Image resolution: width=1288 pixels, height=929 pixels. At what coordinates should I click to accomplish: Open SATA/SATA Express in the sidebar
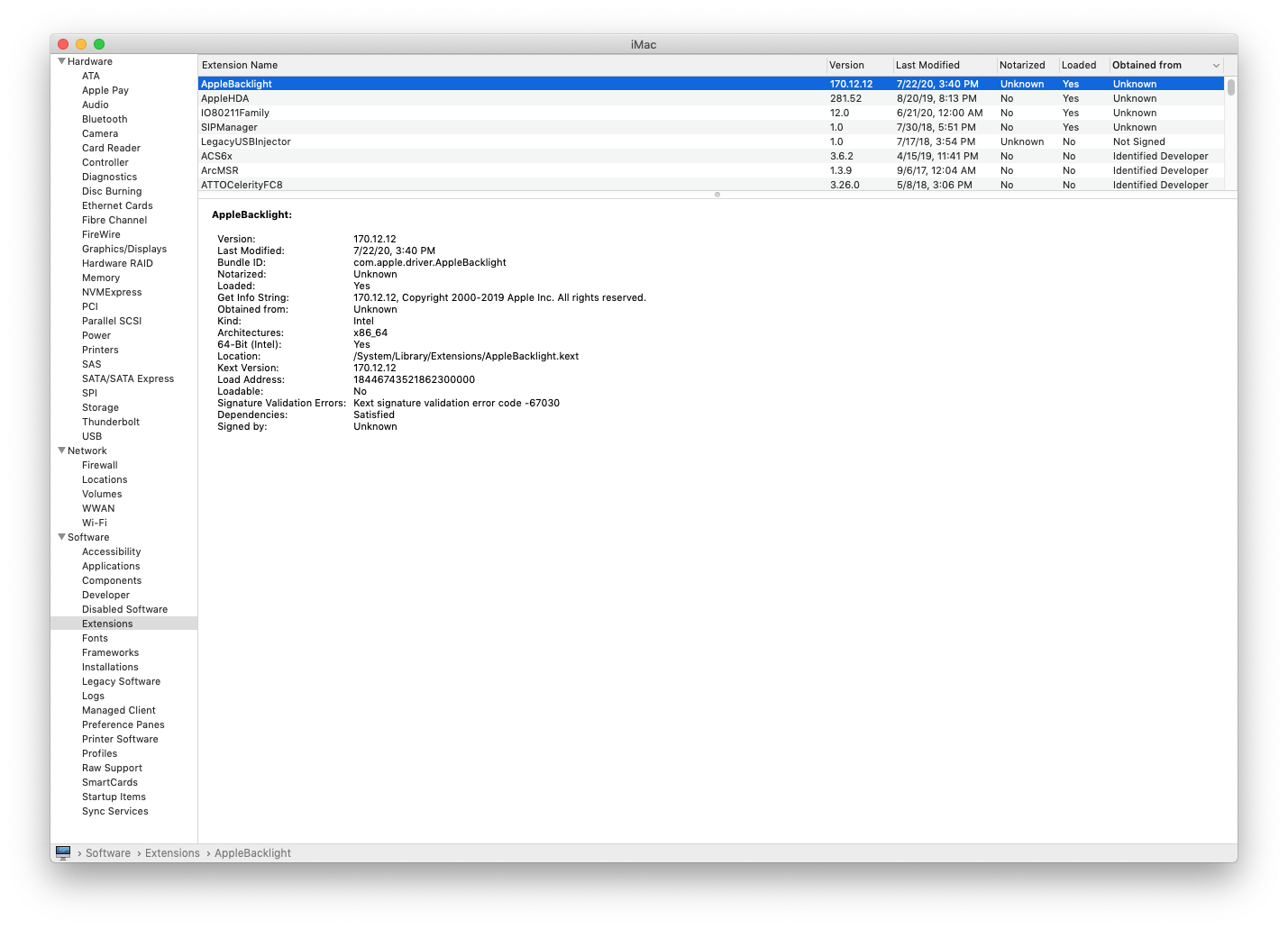[x=128, y=378]
